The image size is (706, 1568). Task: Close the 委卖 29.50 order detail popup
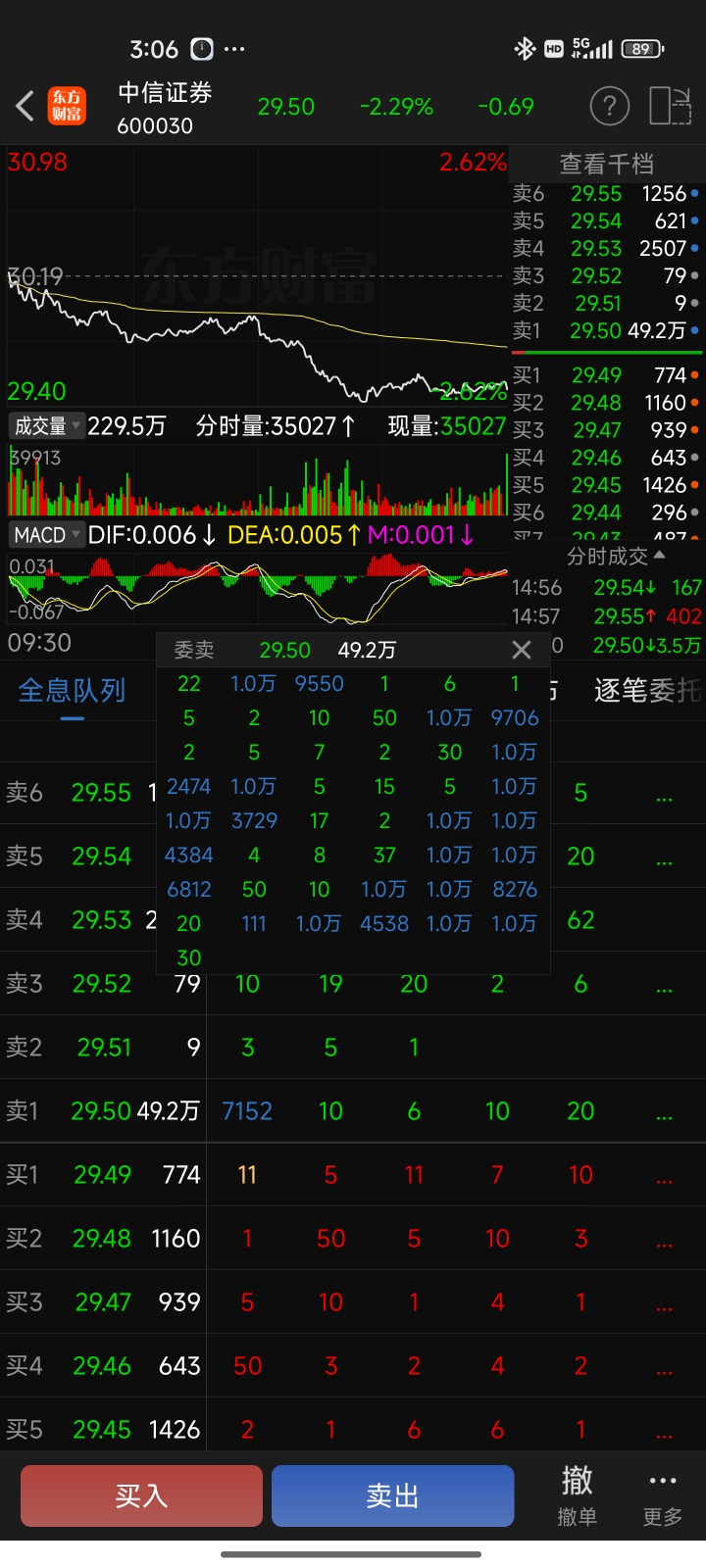click(522, 650)
